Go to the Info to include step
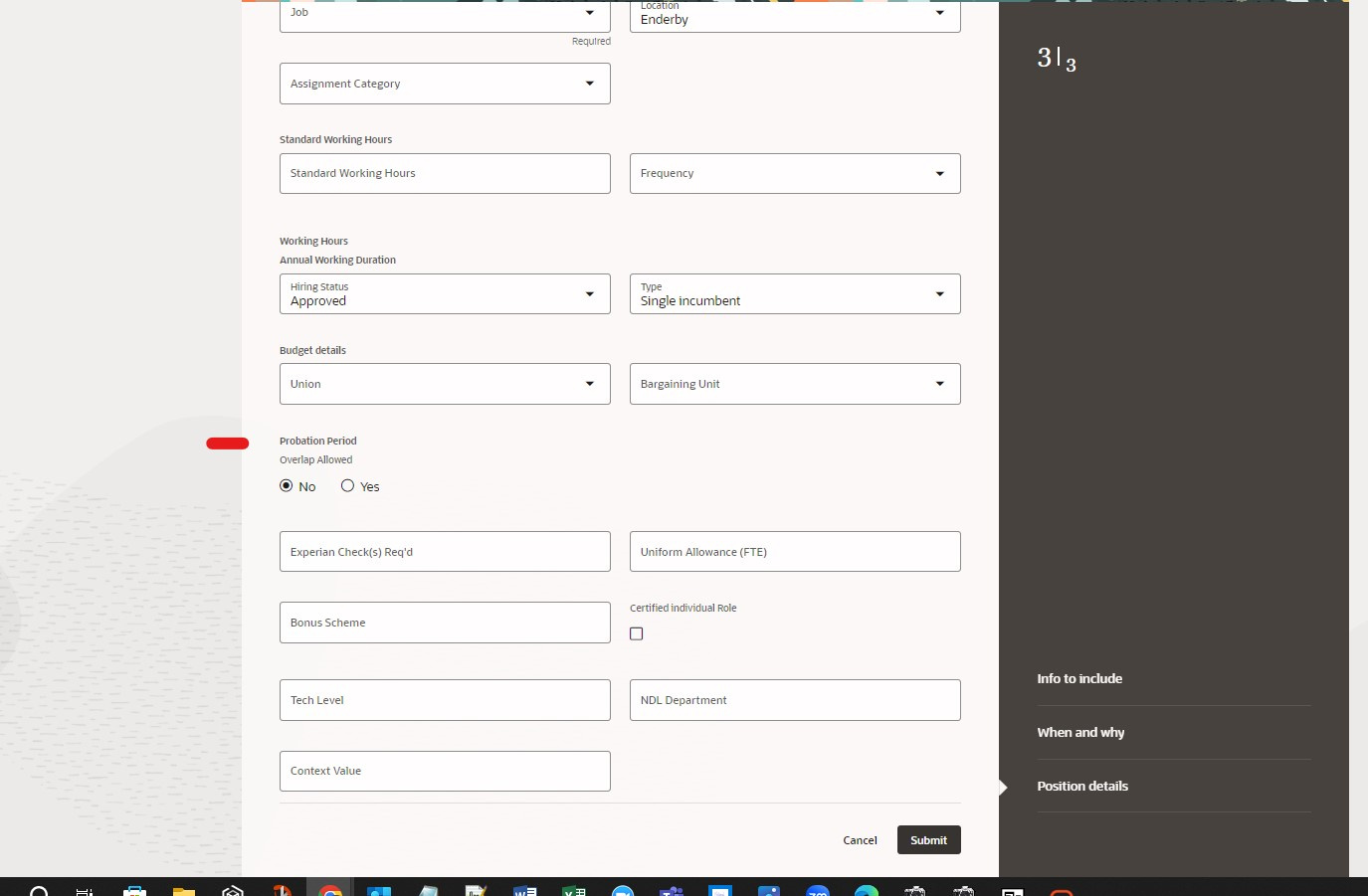The image size is (1368, 896). (1079, 678)
